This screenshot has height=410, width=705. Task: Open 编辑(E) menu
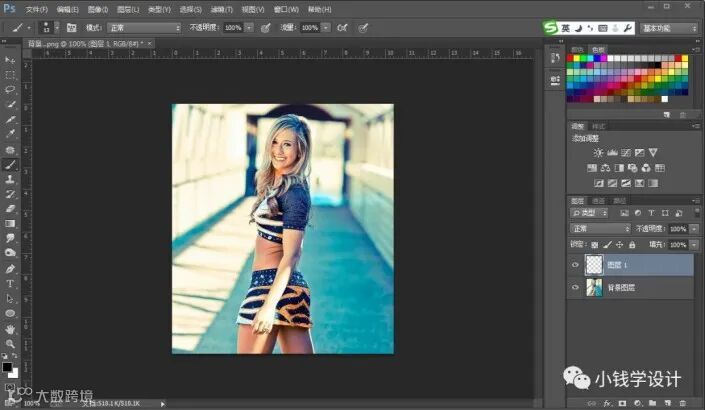[67, 9]
